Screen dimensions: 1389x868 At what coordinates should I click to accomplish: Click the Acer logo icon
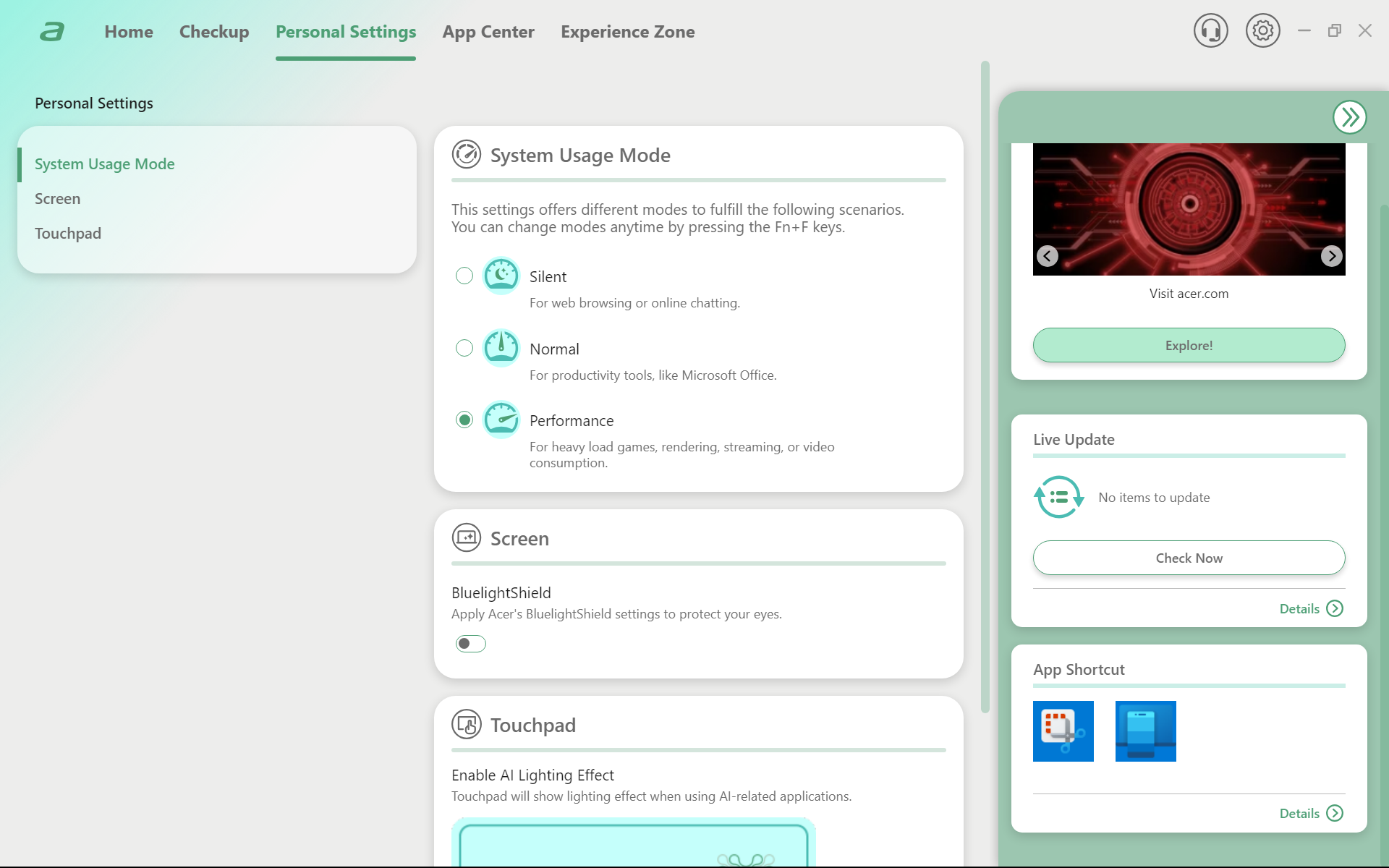pyautogui.click(x=52, y=32)
